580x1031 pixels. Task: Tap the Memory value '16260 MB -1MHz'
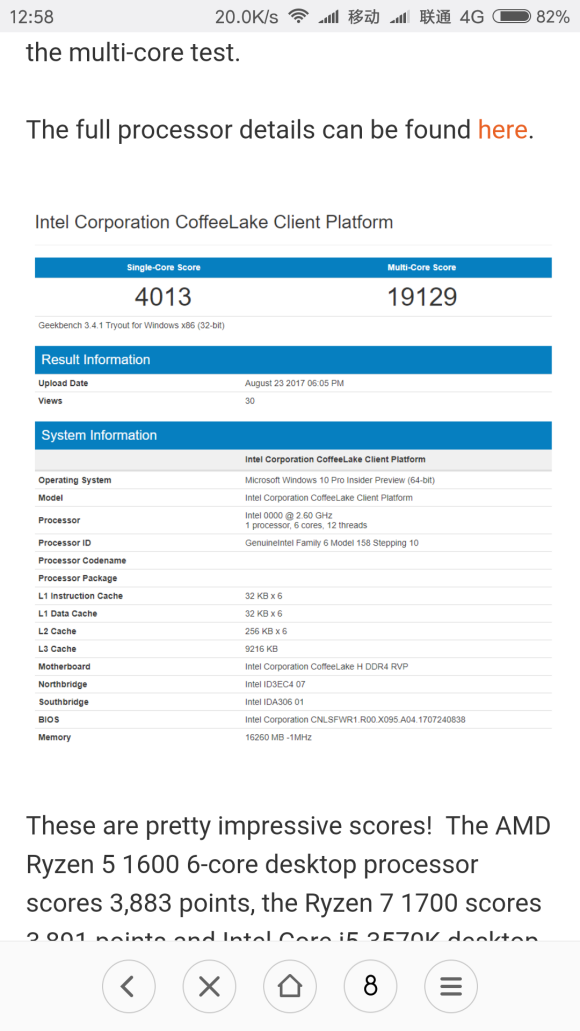point(278,738)
